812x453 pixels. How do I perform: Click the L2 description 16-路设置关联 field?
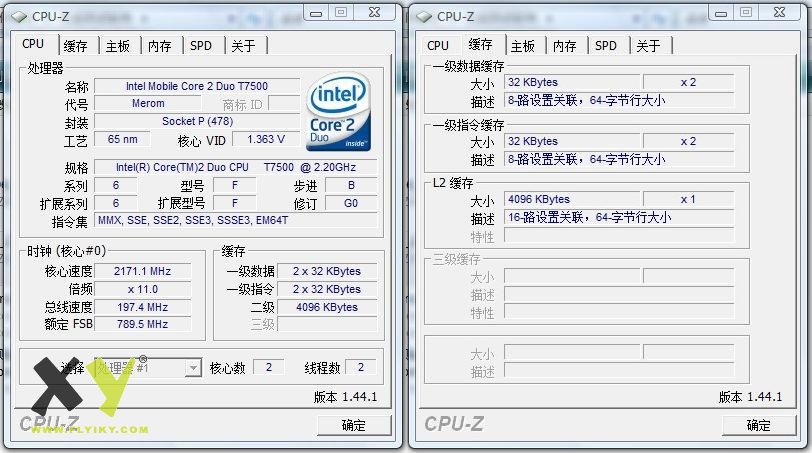tap(619, 217)
